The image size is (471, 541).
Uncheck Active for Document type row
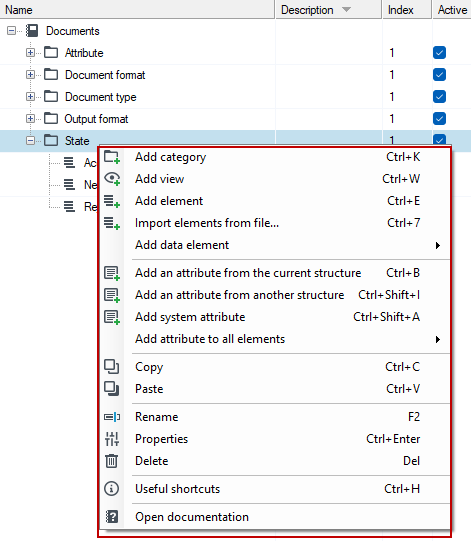439,97
